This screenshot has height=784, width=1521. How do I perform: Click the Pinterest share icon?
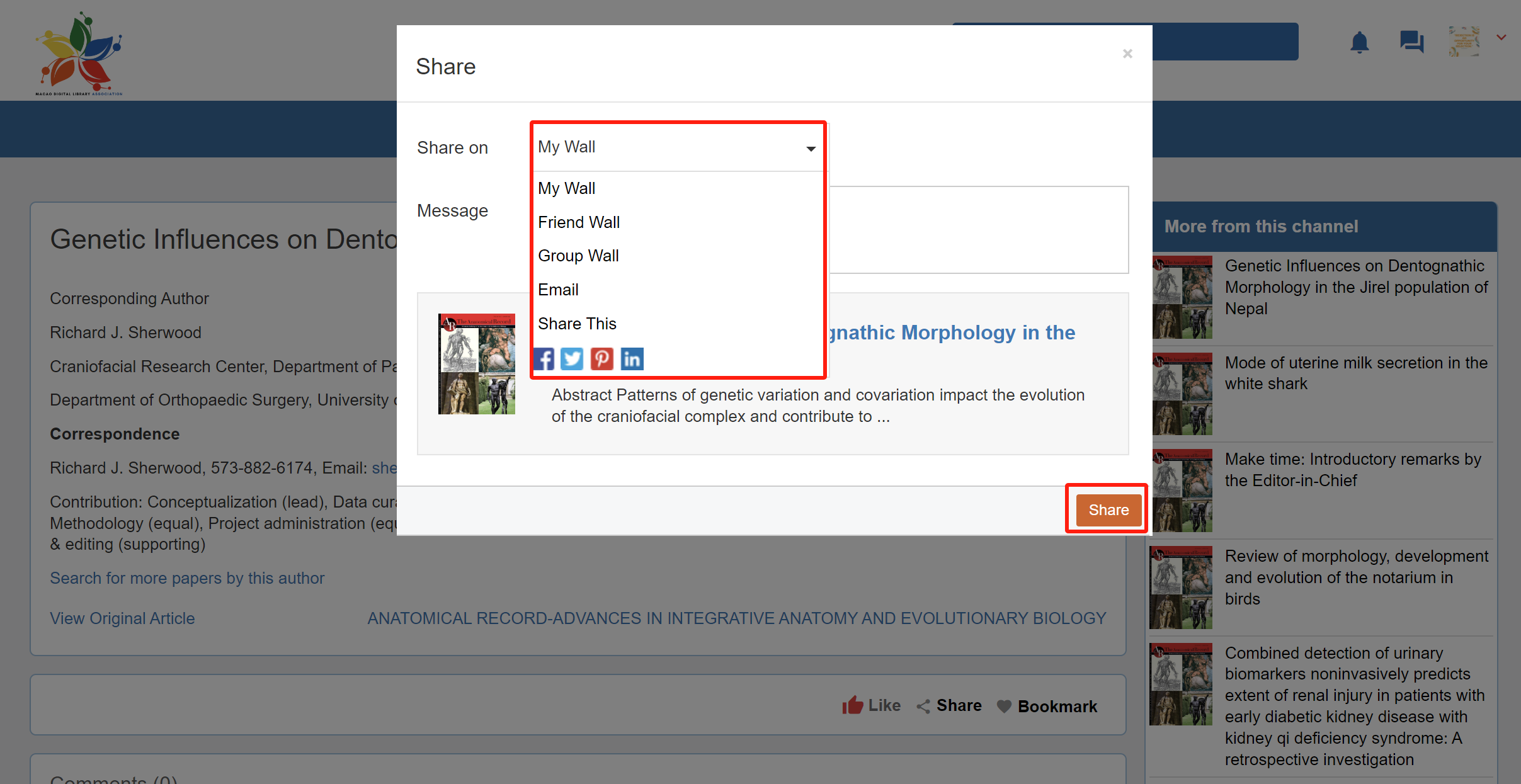click(x=601, y=359)
